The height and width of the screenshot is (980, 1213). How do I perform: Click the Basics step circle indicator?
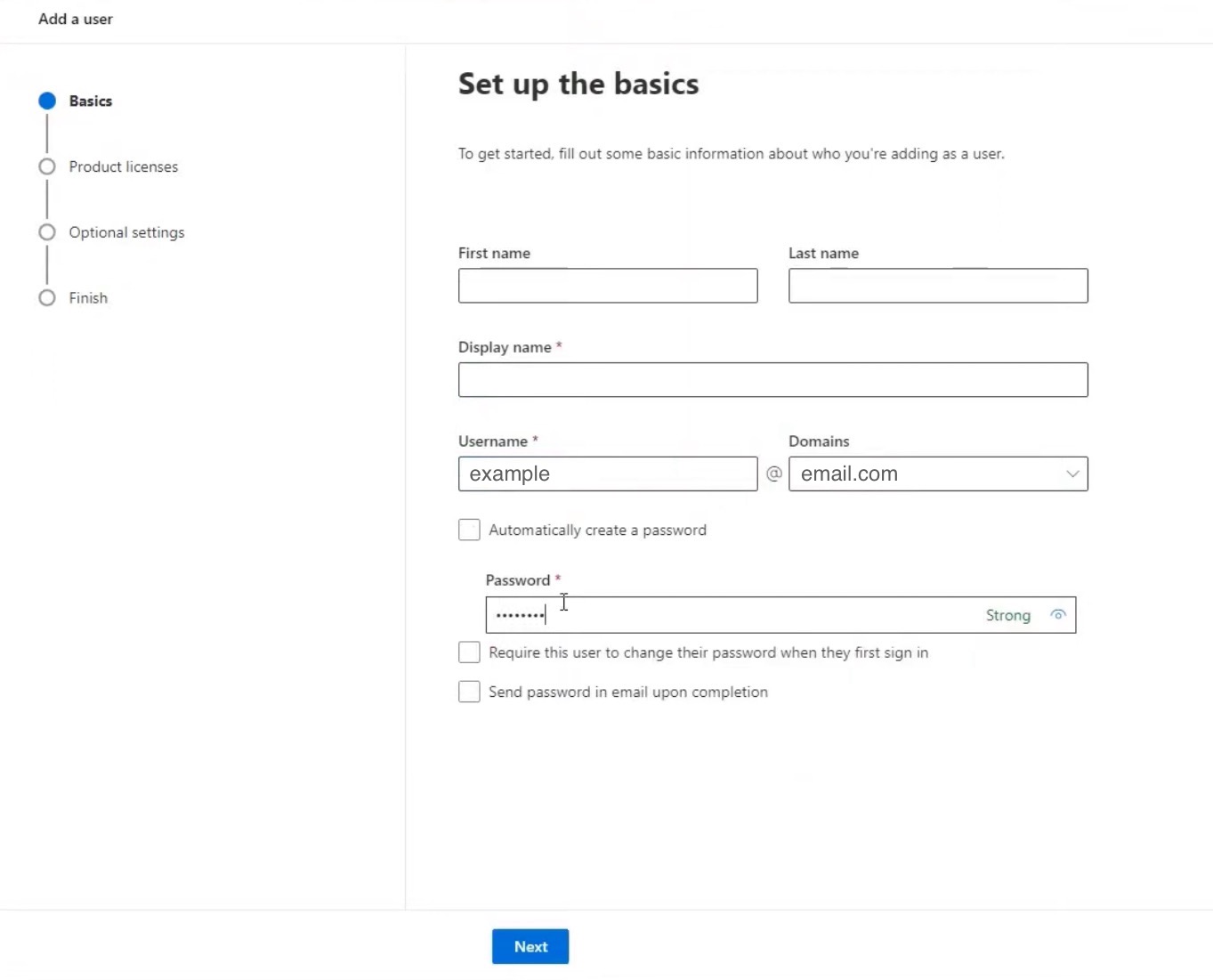tap(47, 101)
